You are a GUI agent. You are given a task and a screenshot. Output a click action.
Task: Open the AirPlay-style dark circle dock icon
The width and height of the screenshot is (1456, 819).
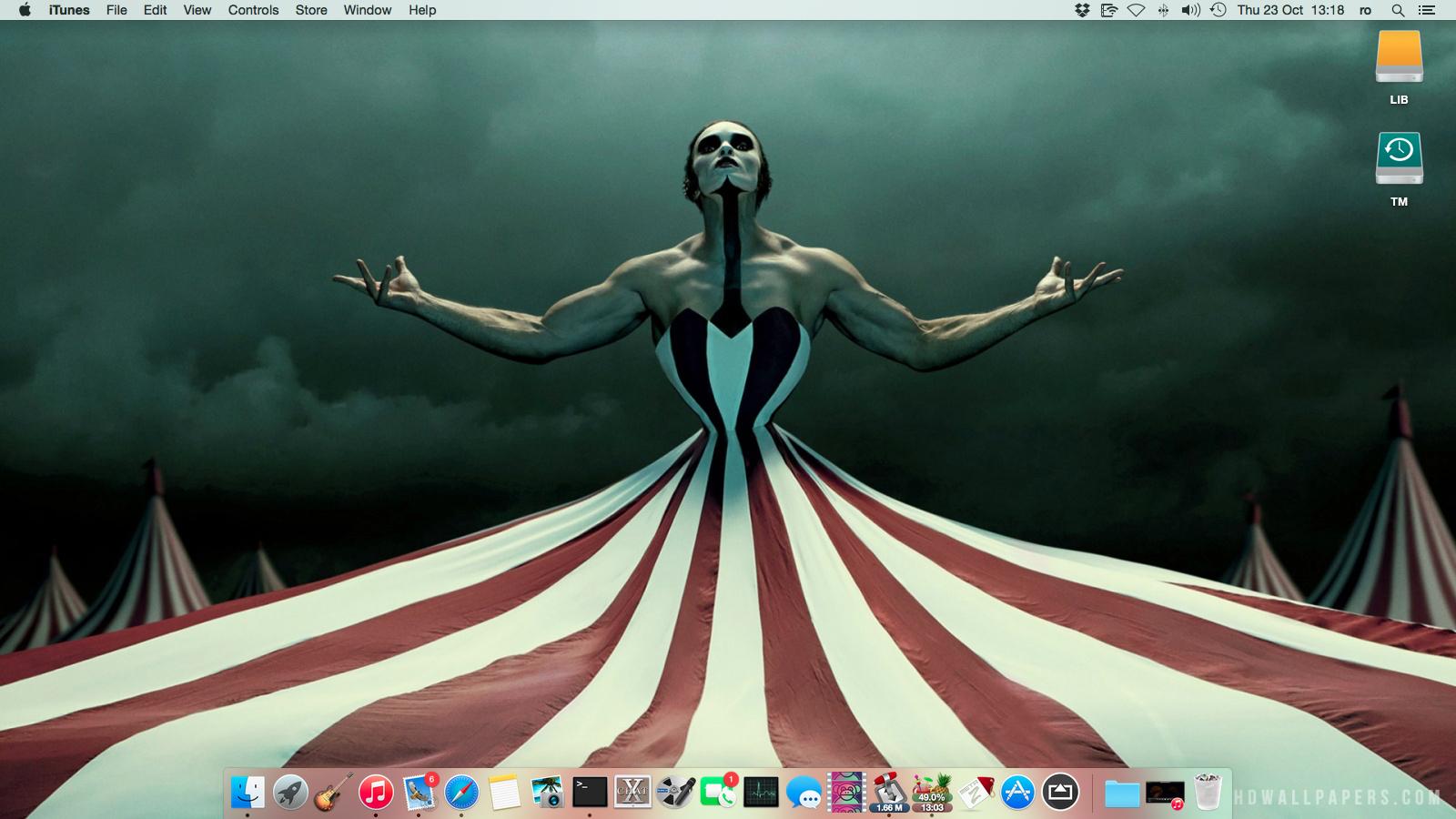1060,793
